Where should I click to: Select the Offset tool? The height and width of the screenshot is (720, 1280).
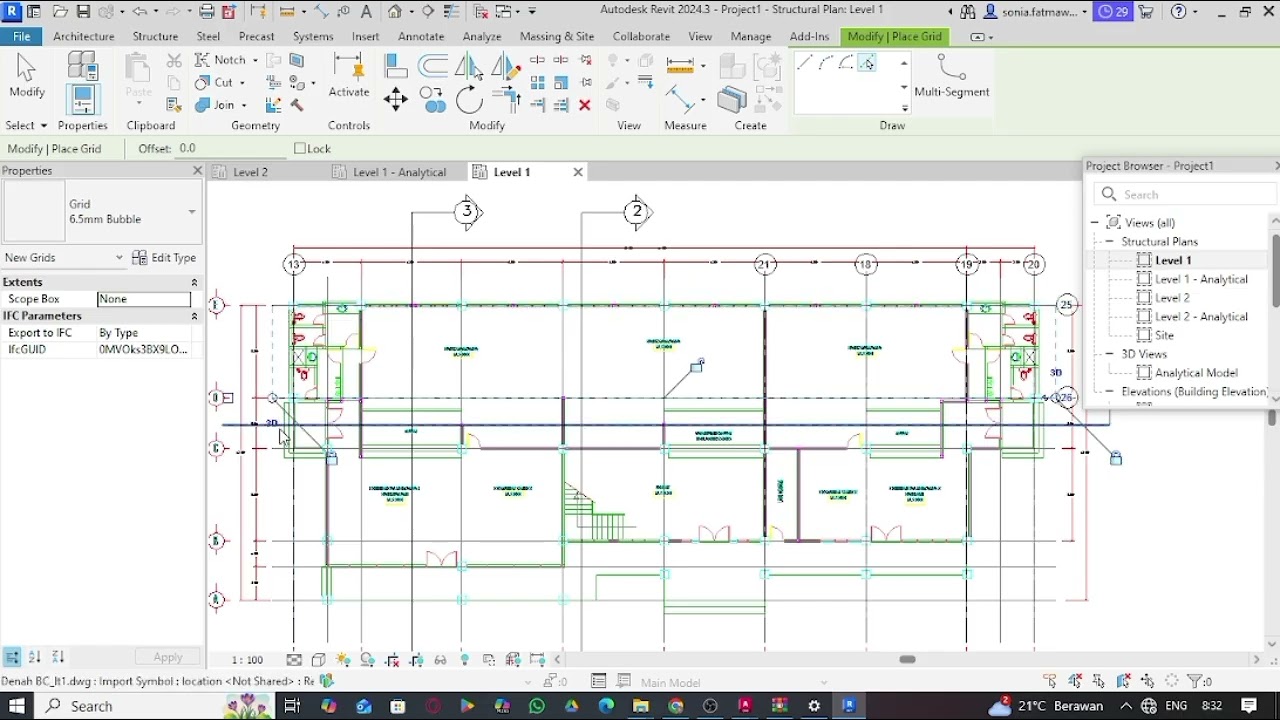click(433, 66)
